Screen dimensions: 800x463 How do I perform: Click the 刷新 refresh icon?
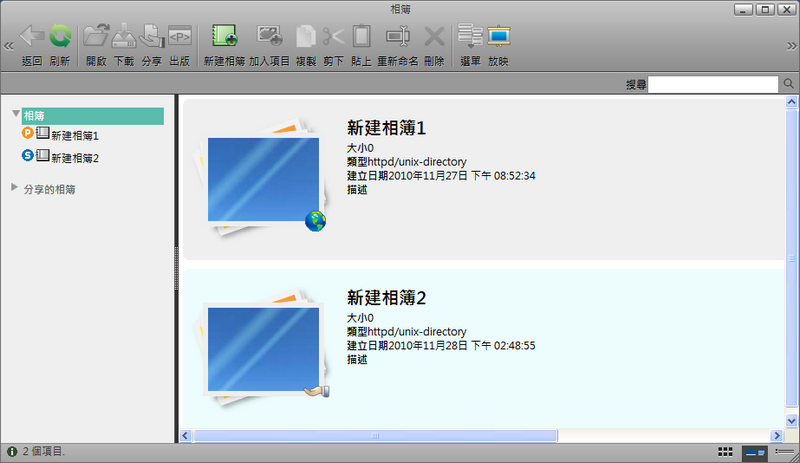(x=60, y=38)
